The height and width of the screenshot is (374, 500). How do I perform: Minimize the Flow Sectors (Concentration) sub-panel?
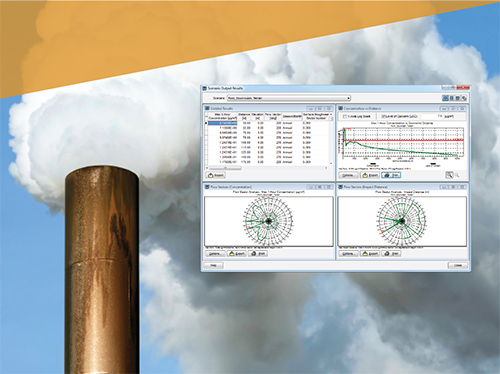pyautogui.click(x=310, y=187)
